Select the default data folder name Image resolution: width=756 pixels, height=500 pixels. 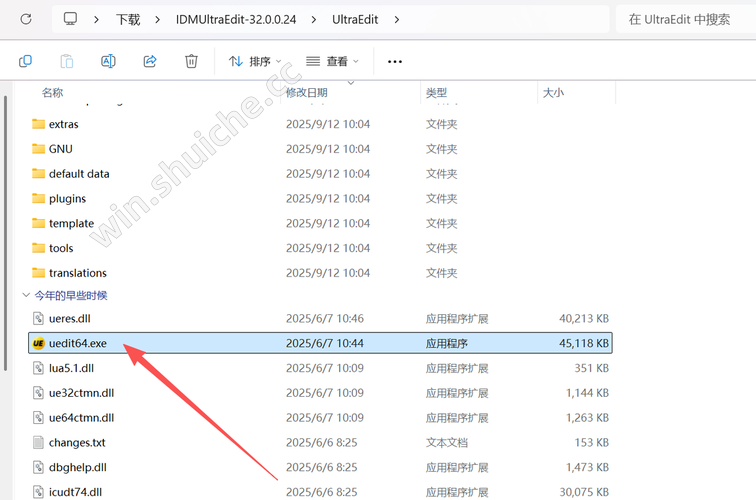(x=79, y=174)
